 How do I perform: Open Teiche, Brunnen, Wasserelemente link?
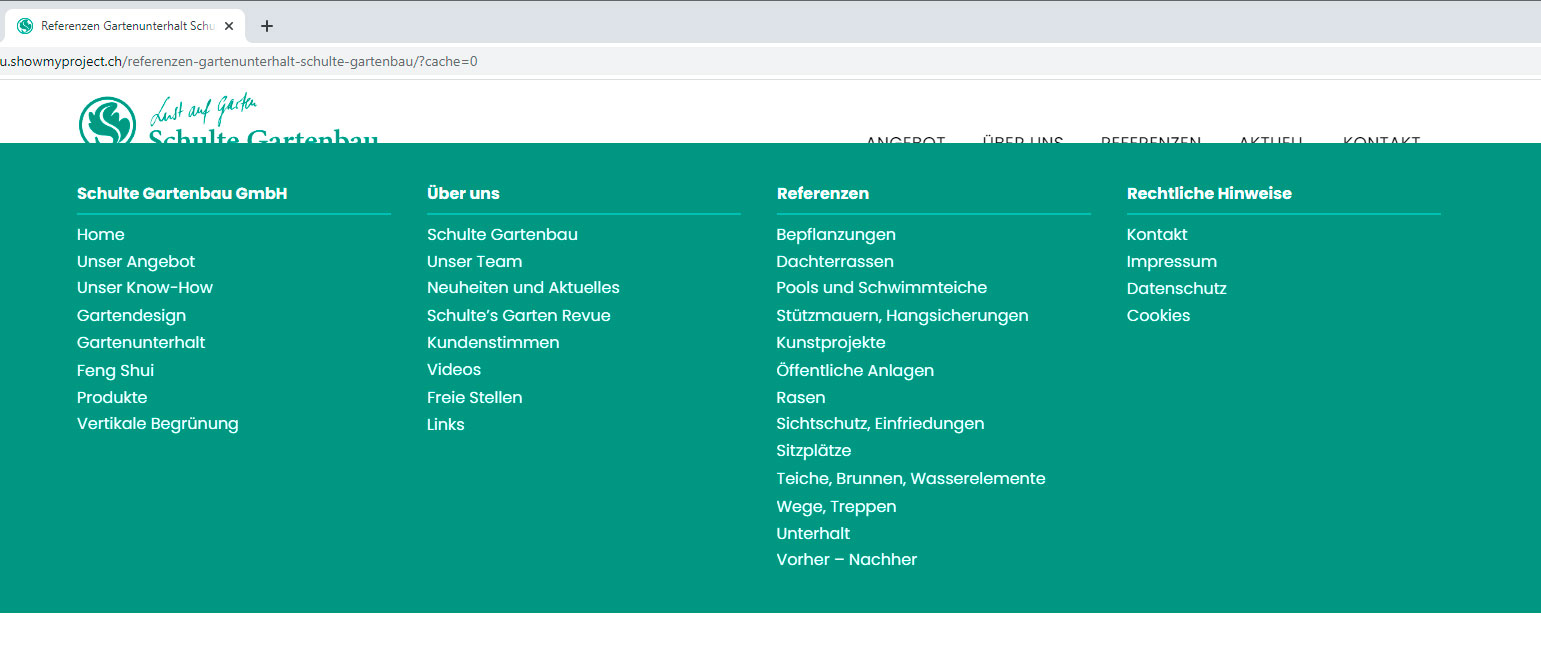pyautogui.click(x=910, y=479)
